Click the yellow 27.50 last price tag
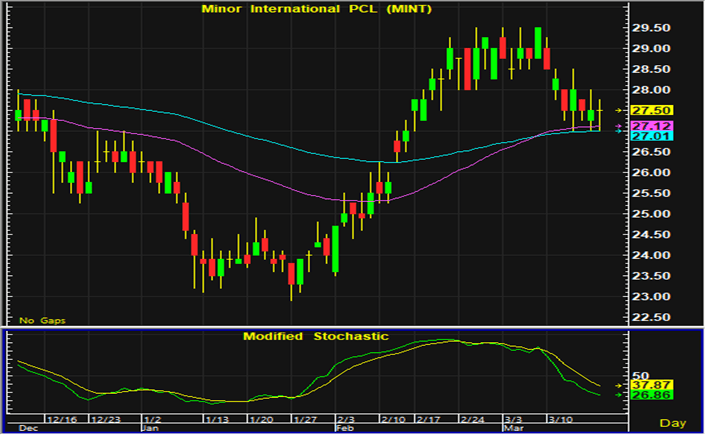Viewport: 706px width, 435px height. click(648, 110)
